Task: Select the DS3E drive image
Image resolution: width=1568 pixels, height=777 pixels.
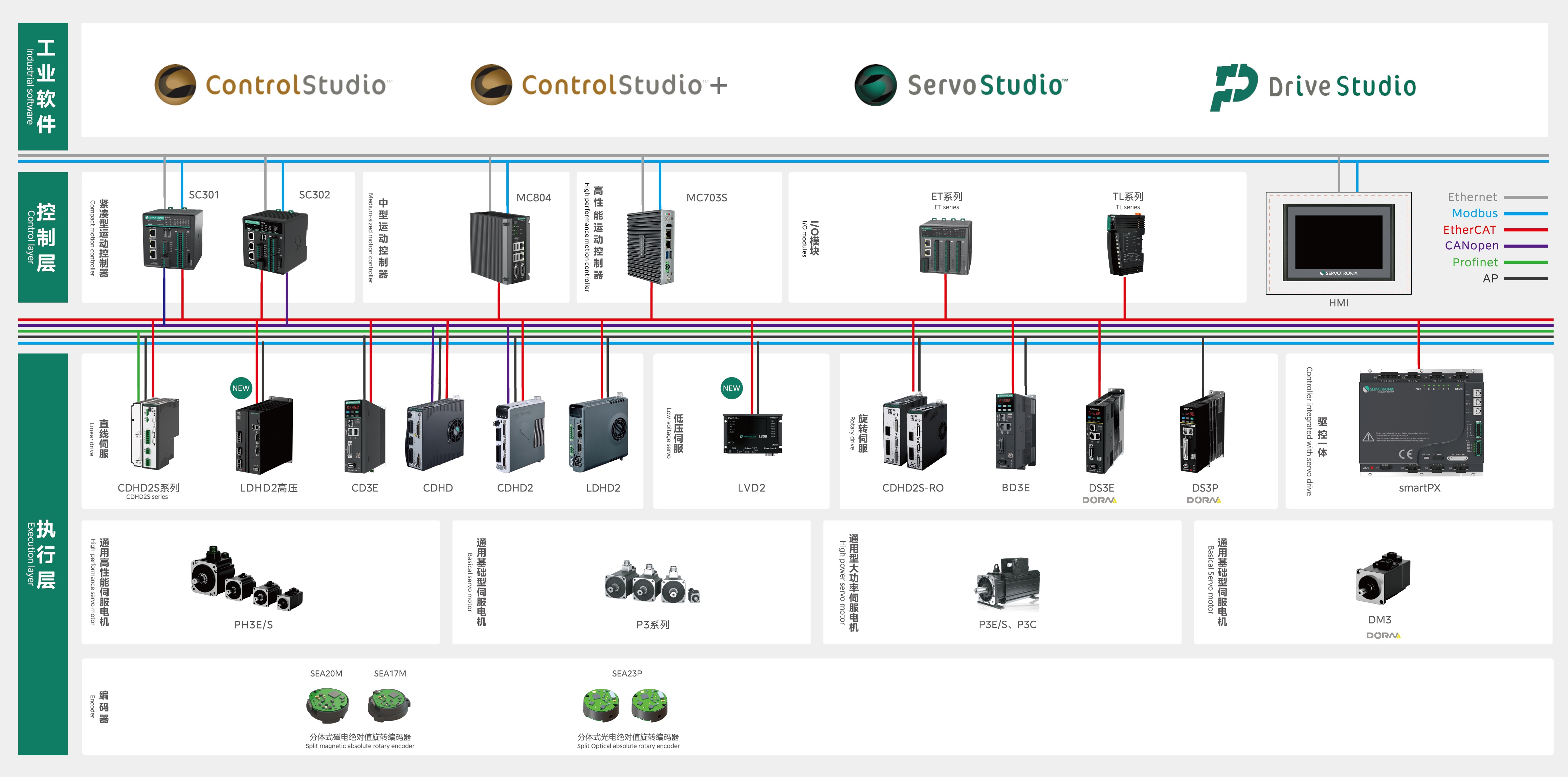Action: pyautogui.click(x=1105, y=431)
